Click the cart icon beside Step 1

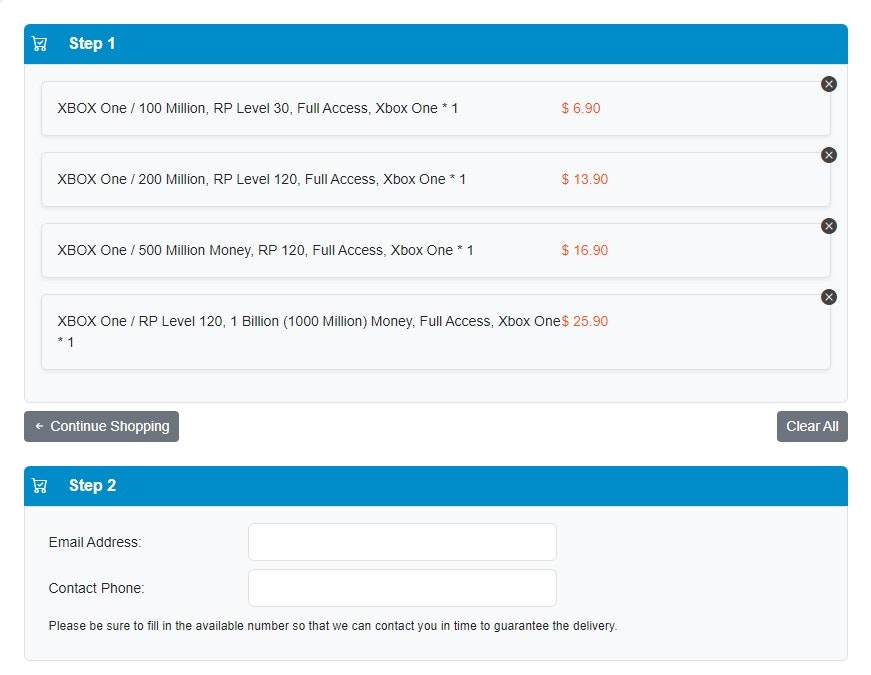39,43
